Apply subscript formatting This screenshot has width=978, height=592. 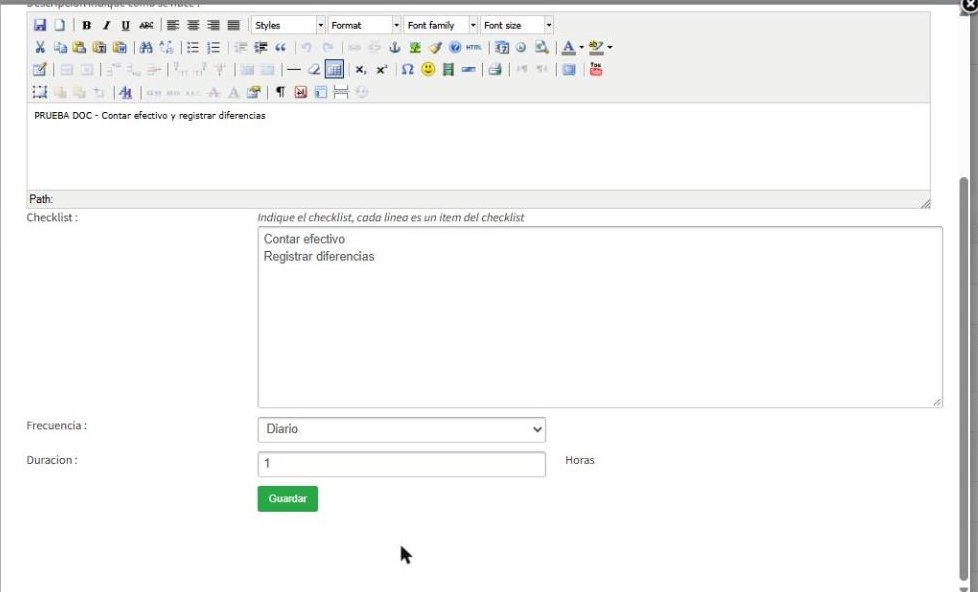361,69
